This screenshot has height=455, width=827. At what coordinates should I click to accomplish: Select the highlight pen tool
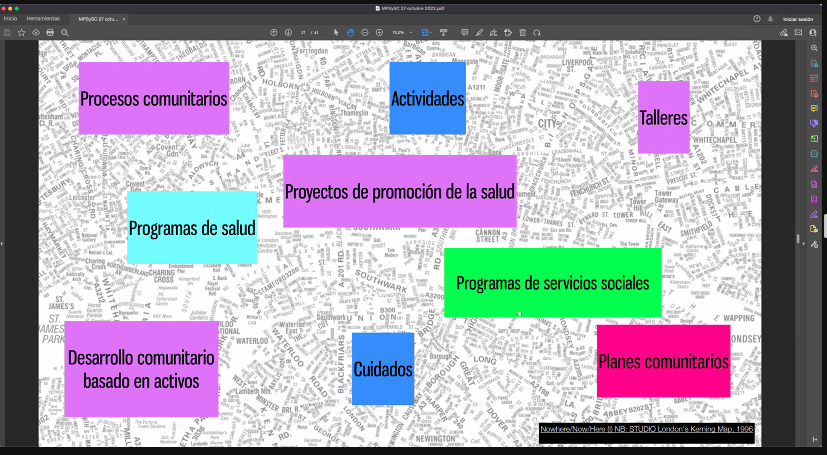[479, 33]
